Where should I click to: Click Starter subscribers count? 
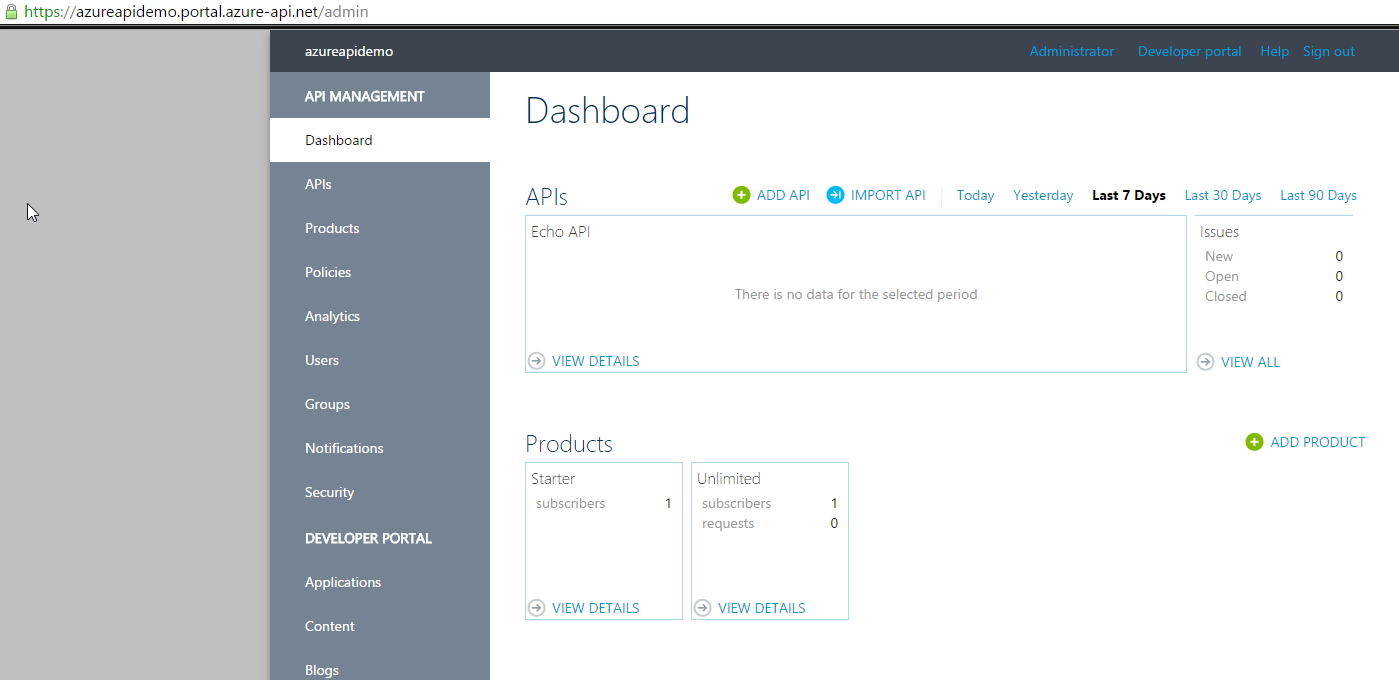click(668, 503)
